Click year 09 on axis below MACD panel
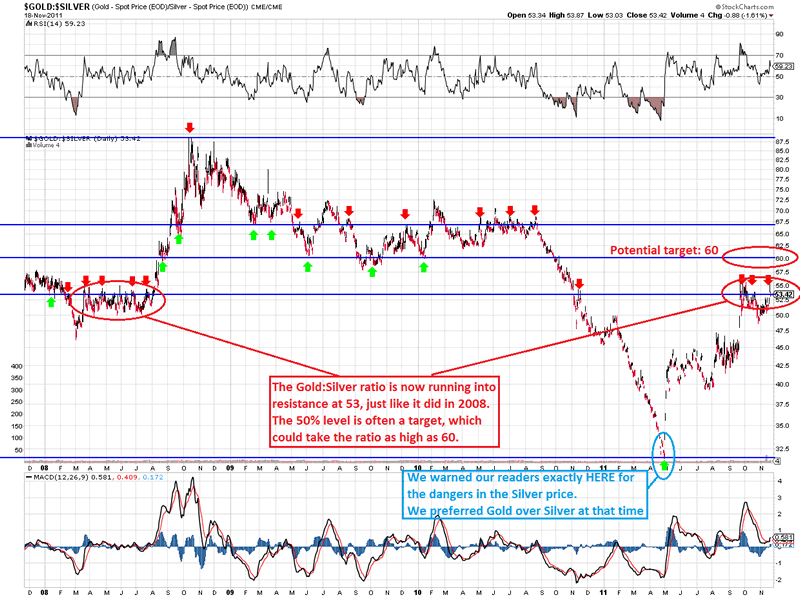The image size is (800, 599). (230, 592)
